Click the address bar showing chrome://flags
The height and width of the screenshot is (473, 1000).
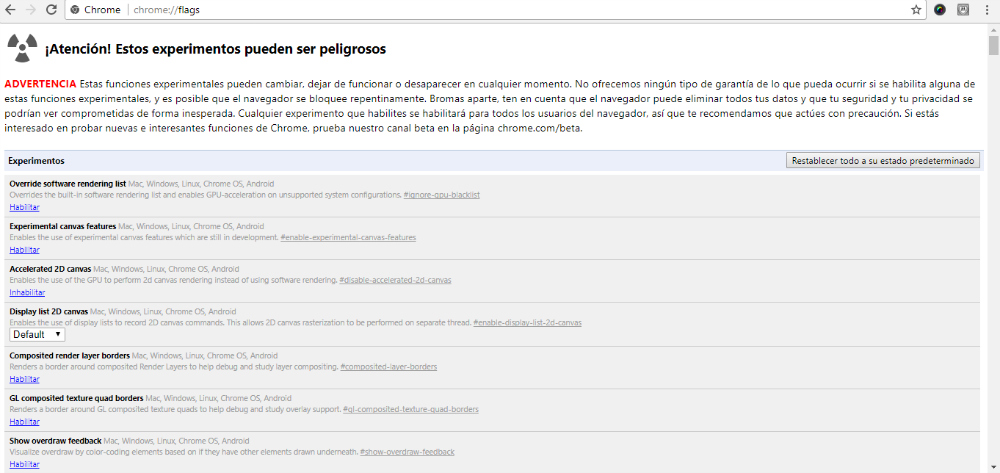tap(500, 10)
